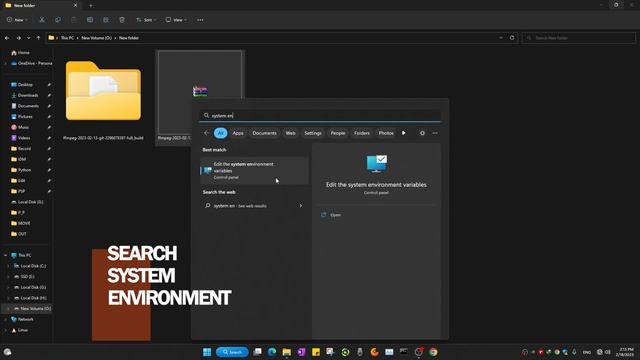Click the search text field containing 'system en'
The image size is (640, 360).
(x=320, y=116)
